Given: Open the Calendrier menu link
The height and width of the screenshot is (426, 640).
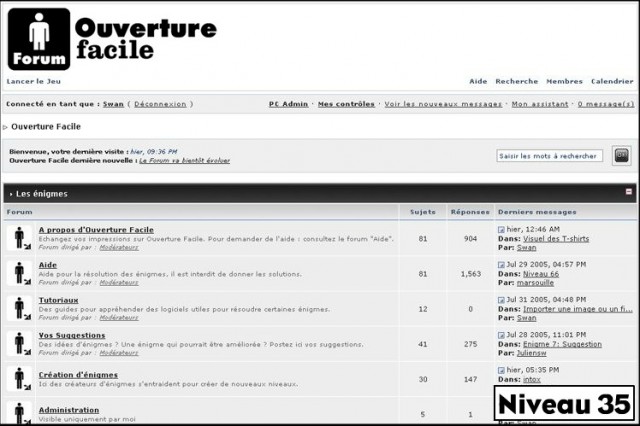Looking at the screenshot, I should [612, 81].
